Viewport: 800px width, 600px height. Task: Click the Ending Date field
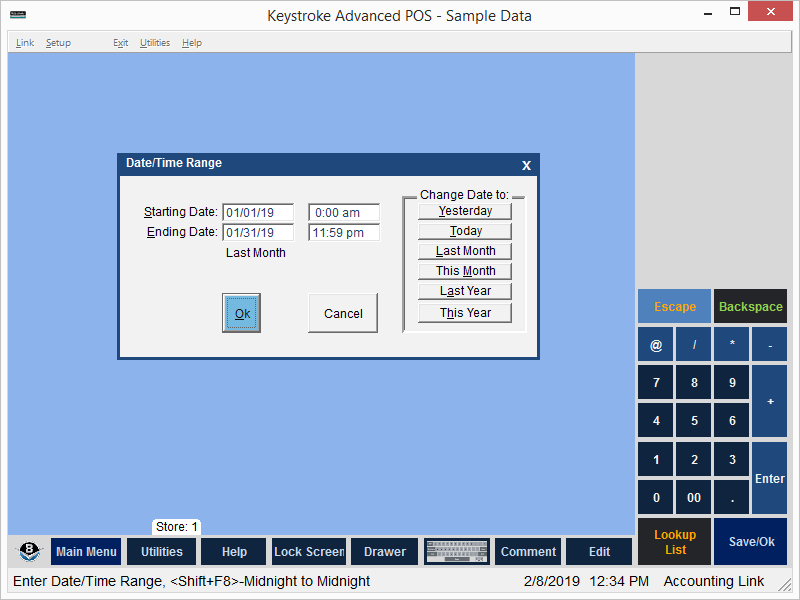(x=258, y=232)
